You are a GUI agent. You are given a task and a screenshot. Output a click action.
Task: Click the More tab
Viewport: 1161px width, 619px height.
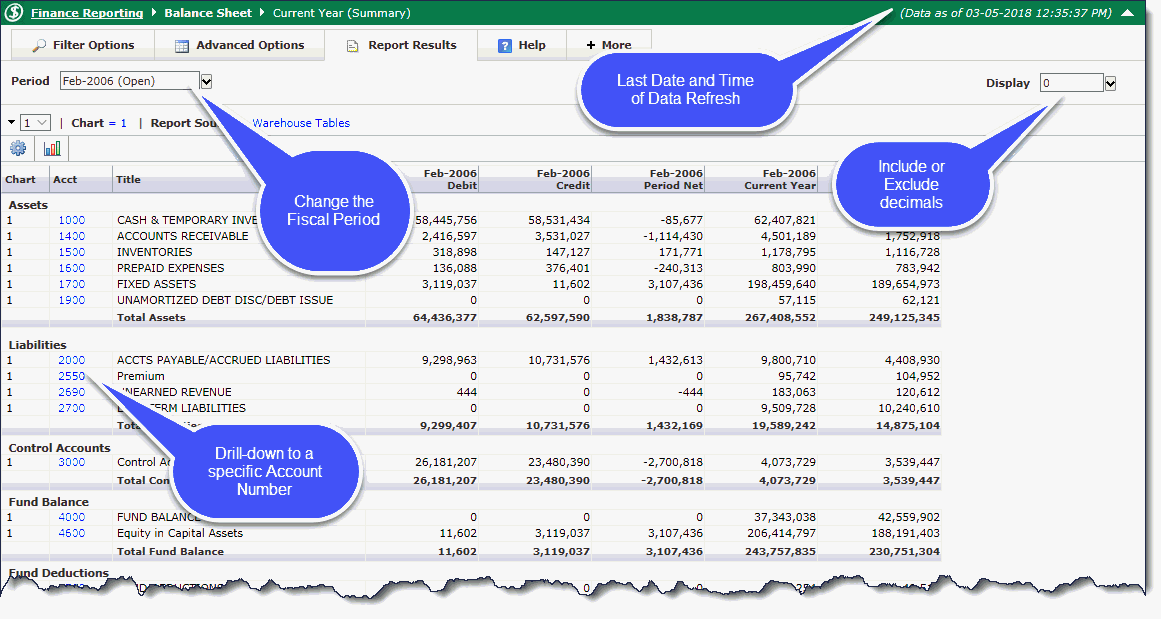pos(608,45)
